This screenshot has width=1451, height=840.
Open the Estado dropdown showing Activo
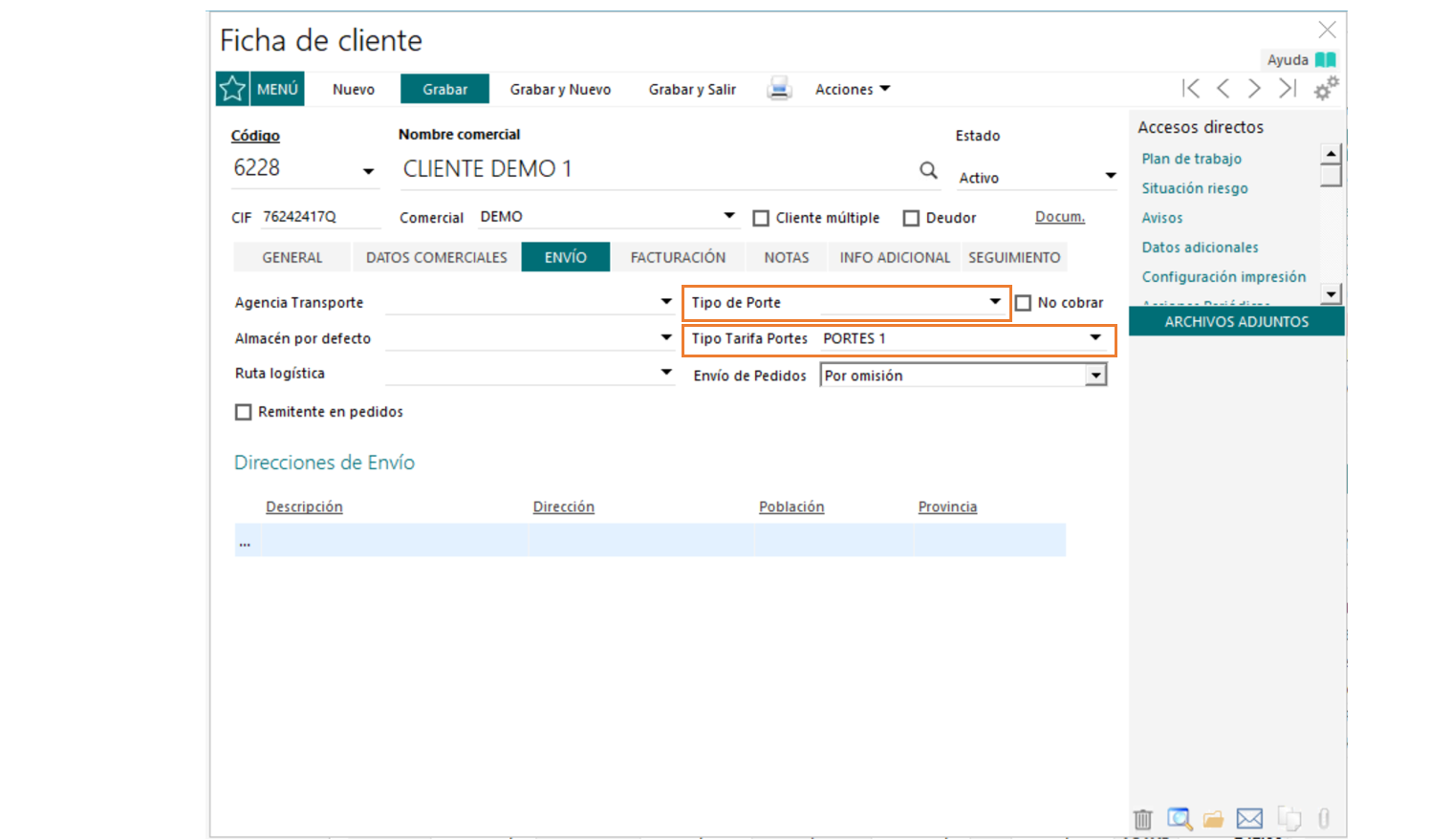click(x=1110, y=177)
